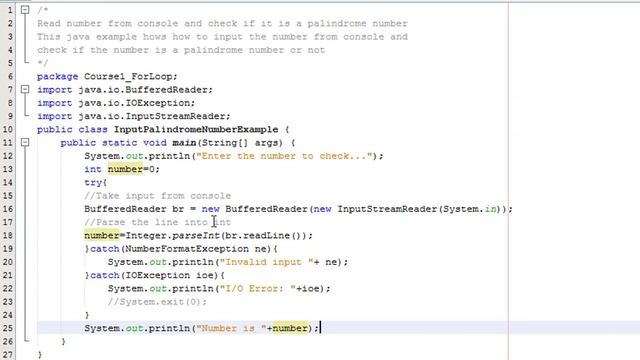Click comment line starting This java example
Image resolution: width=640 pixels, height=360 pixels.
222,37
